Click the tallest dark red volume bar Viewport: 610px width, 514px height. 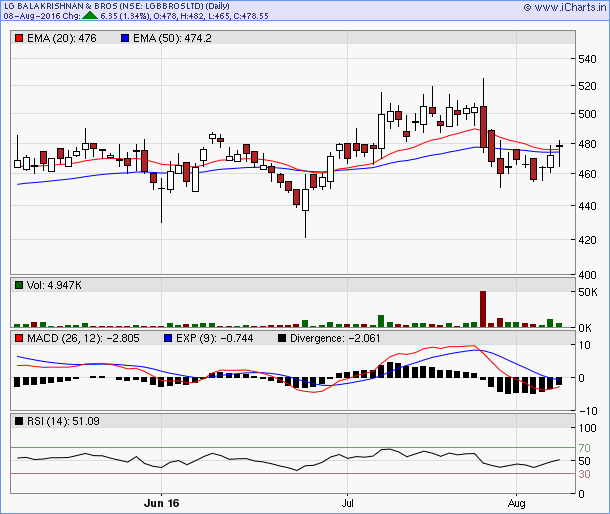pos(483,309)
